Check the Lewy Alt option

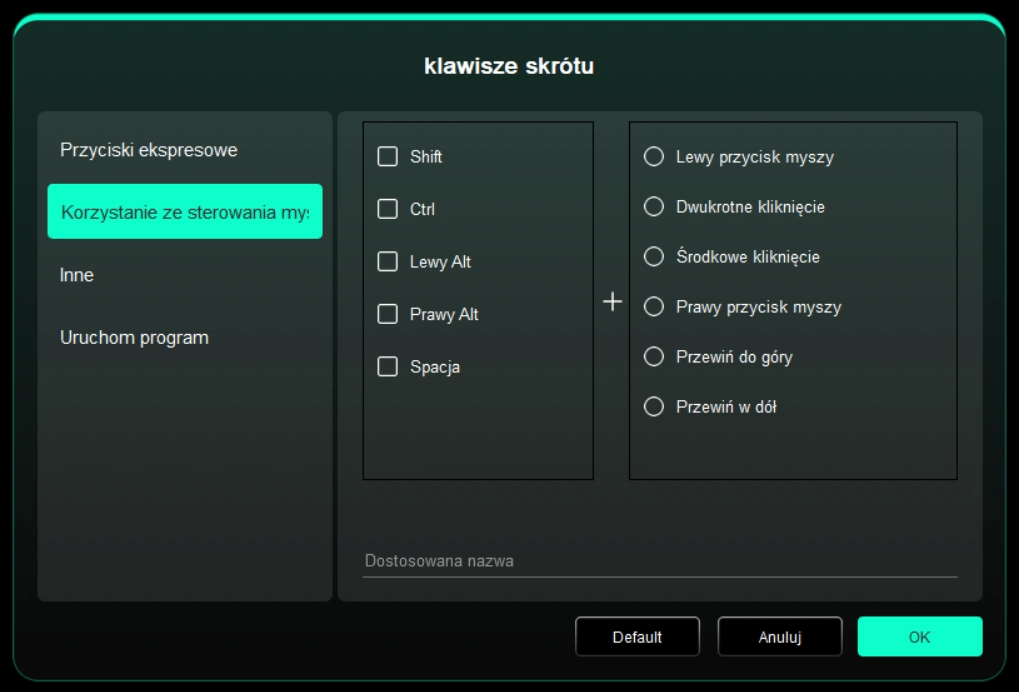pyautogui.click(x=388, y=262)
